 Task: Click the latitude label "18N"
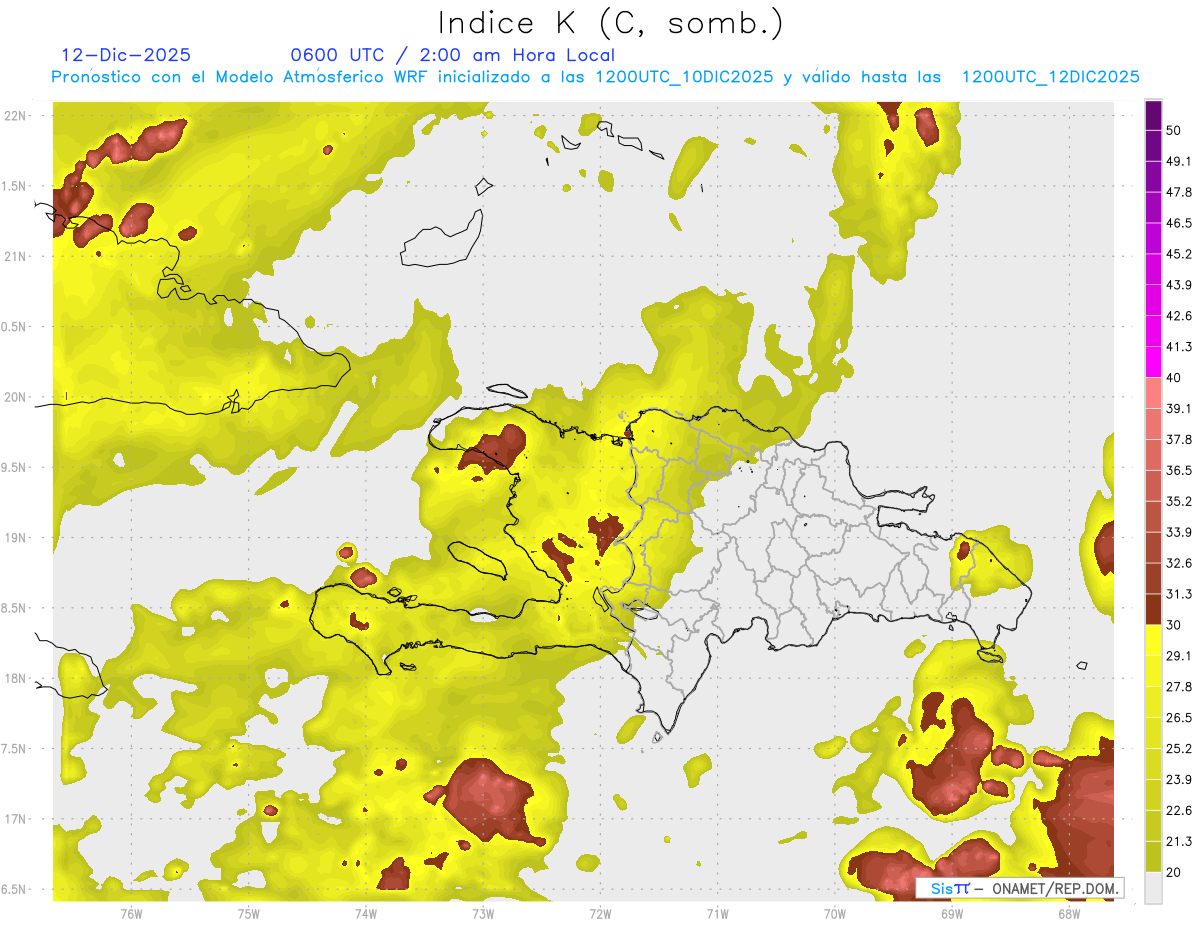16,678
